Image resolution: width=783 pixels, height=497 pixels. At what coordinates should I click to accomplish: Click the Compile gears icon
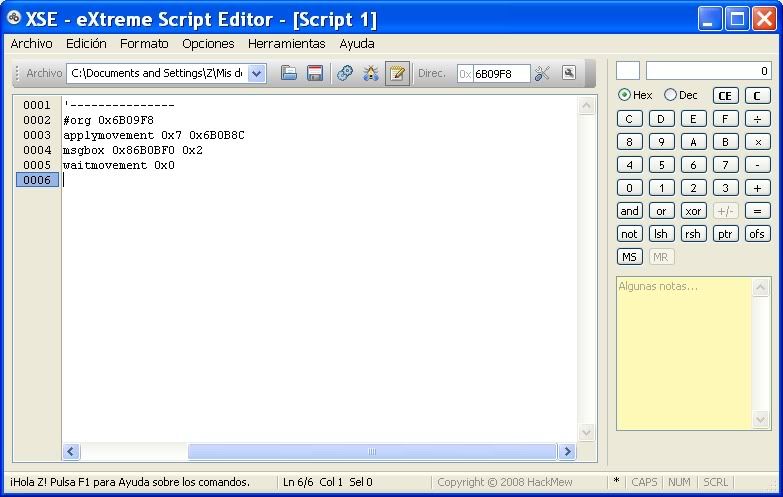click(x=345, y=73)
